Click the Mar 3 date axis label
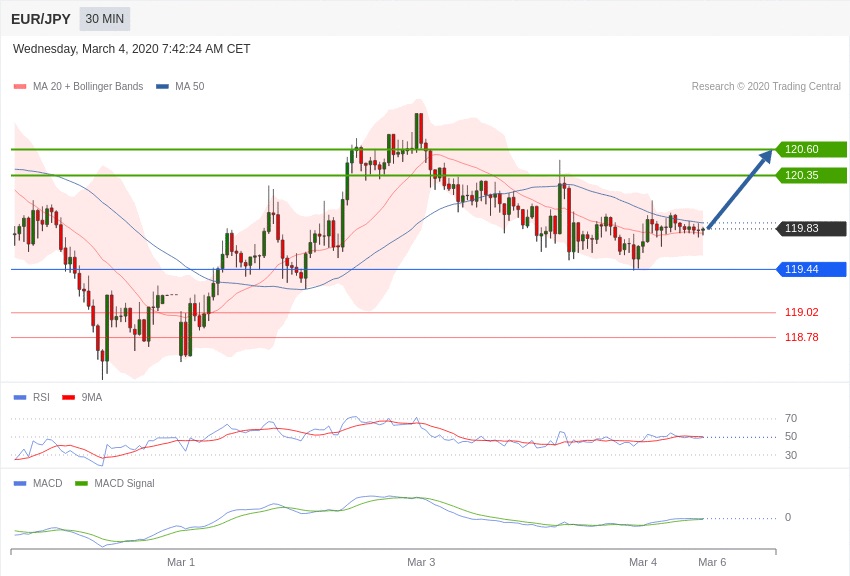The image size is (850, 576). 421,562
